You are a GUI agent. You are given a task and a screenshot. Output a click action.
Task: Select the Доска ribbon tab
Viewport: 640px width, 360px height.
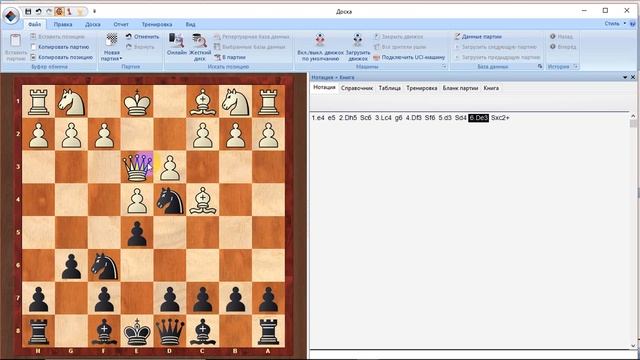coord(93,24)
